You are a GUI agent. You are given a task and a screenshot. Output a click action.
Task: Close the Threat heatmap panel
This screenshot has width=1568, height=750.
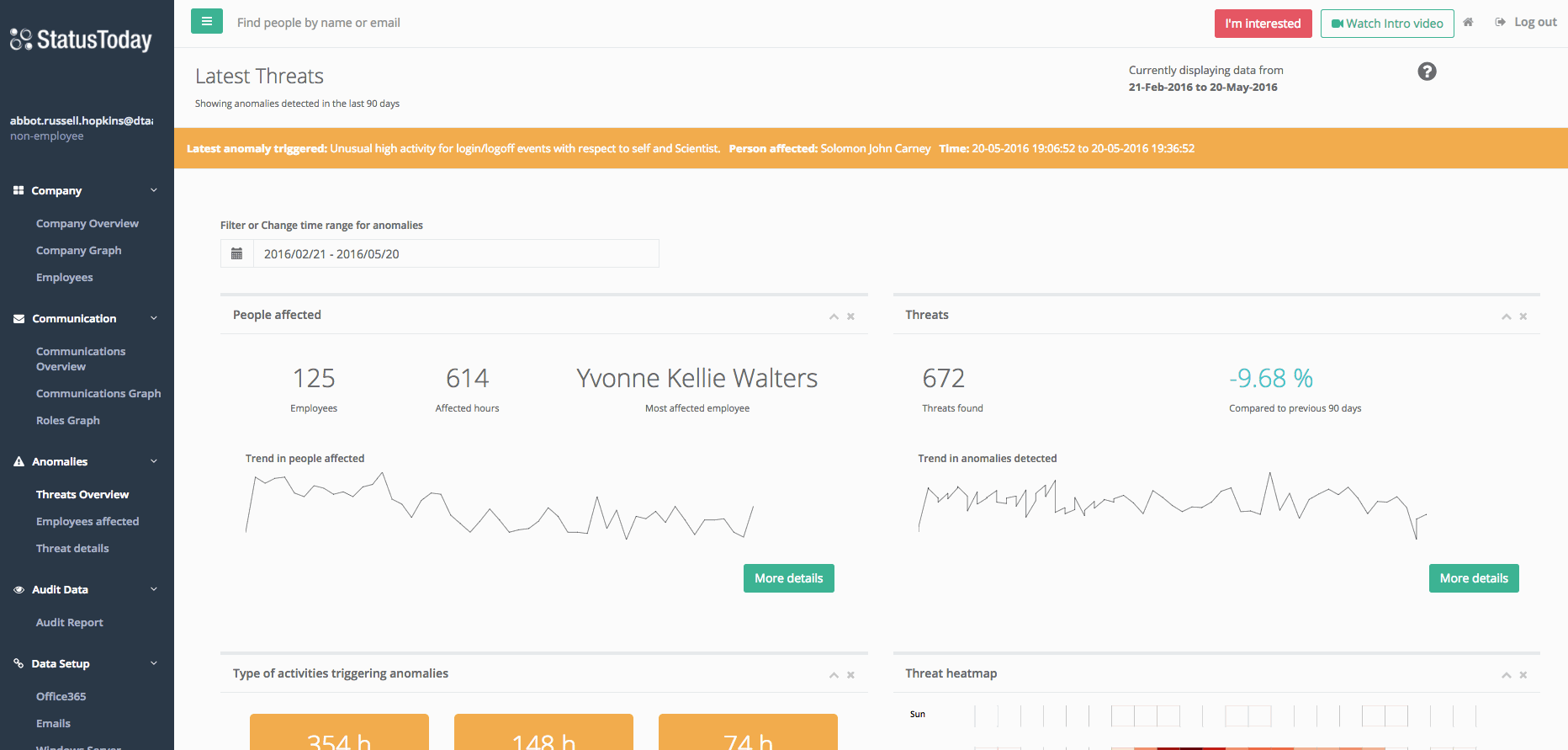point(1523,675)
